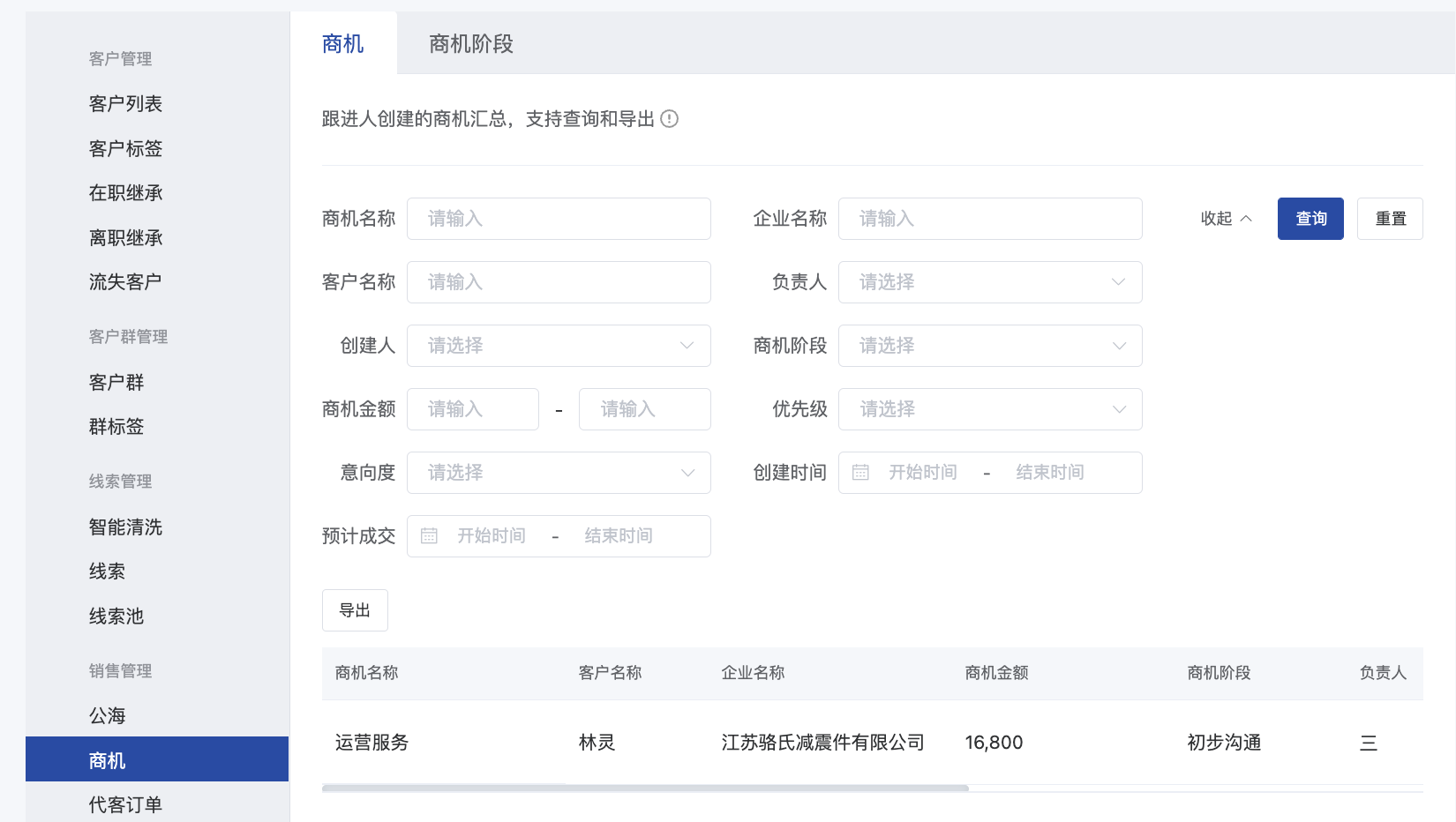The height and width of the screenshot is (822, 1456).
Task: Open 公海 in the sidebar
Action: pos(107,716)
